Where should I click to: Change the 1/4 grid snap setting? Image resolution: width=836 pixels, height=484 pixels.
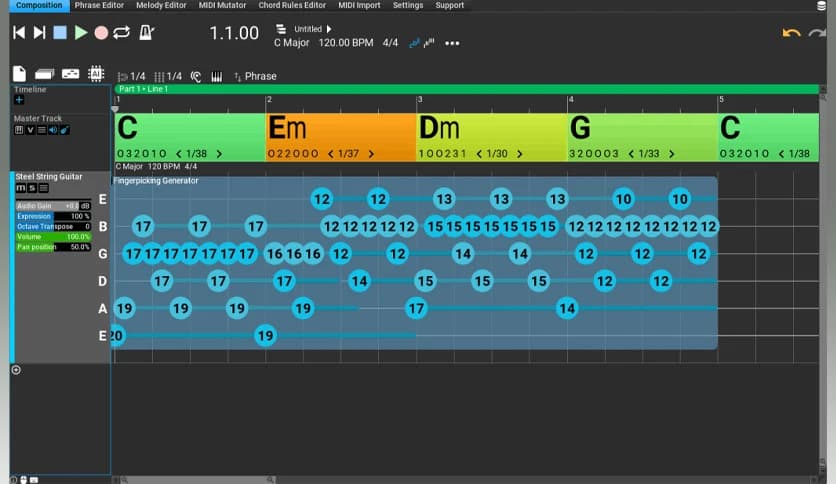pyautogui.click(x=168, y=76)
